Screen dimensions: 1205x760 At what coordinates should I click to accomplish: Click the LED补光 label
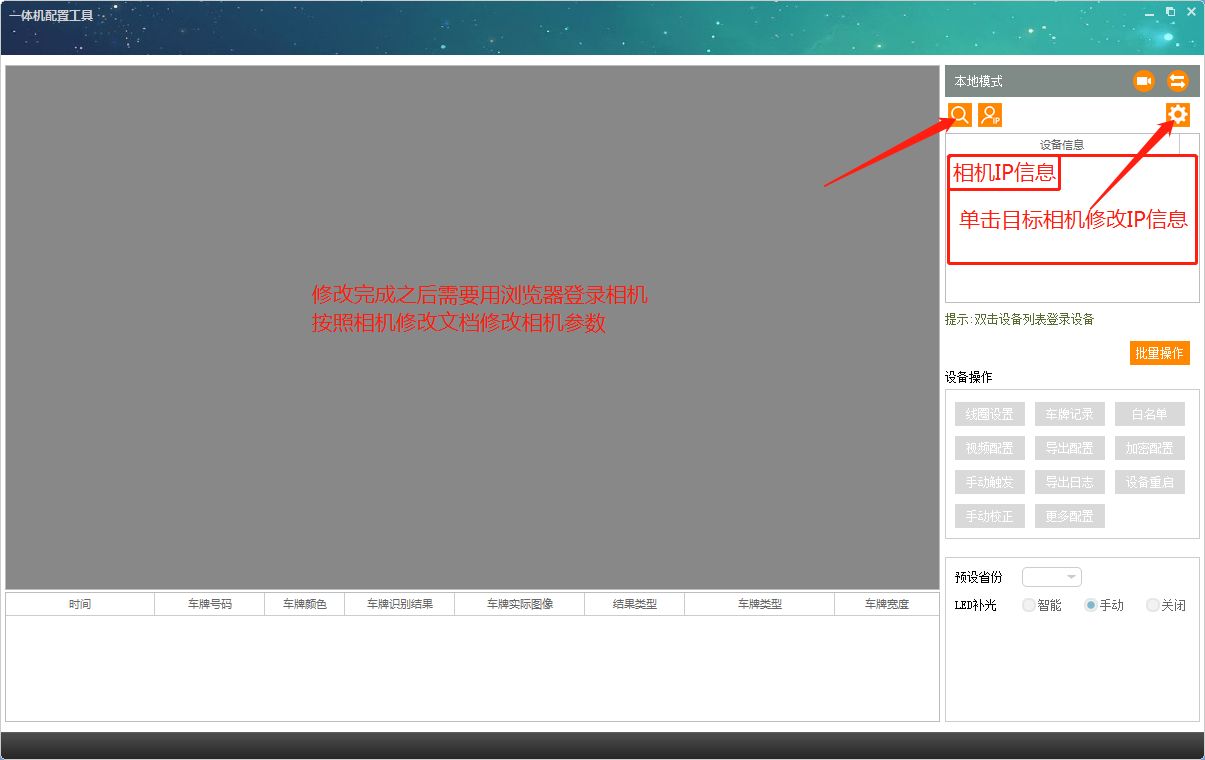(x=976, y=605)
